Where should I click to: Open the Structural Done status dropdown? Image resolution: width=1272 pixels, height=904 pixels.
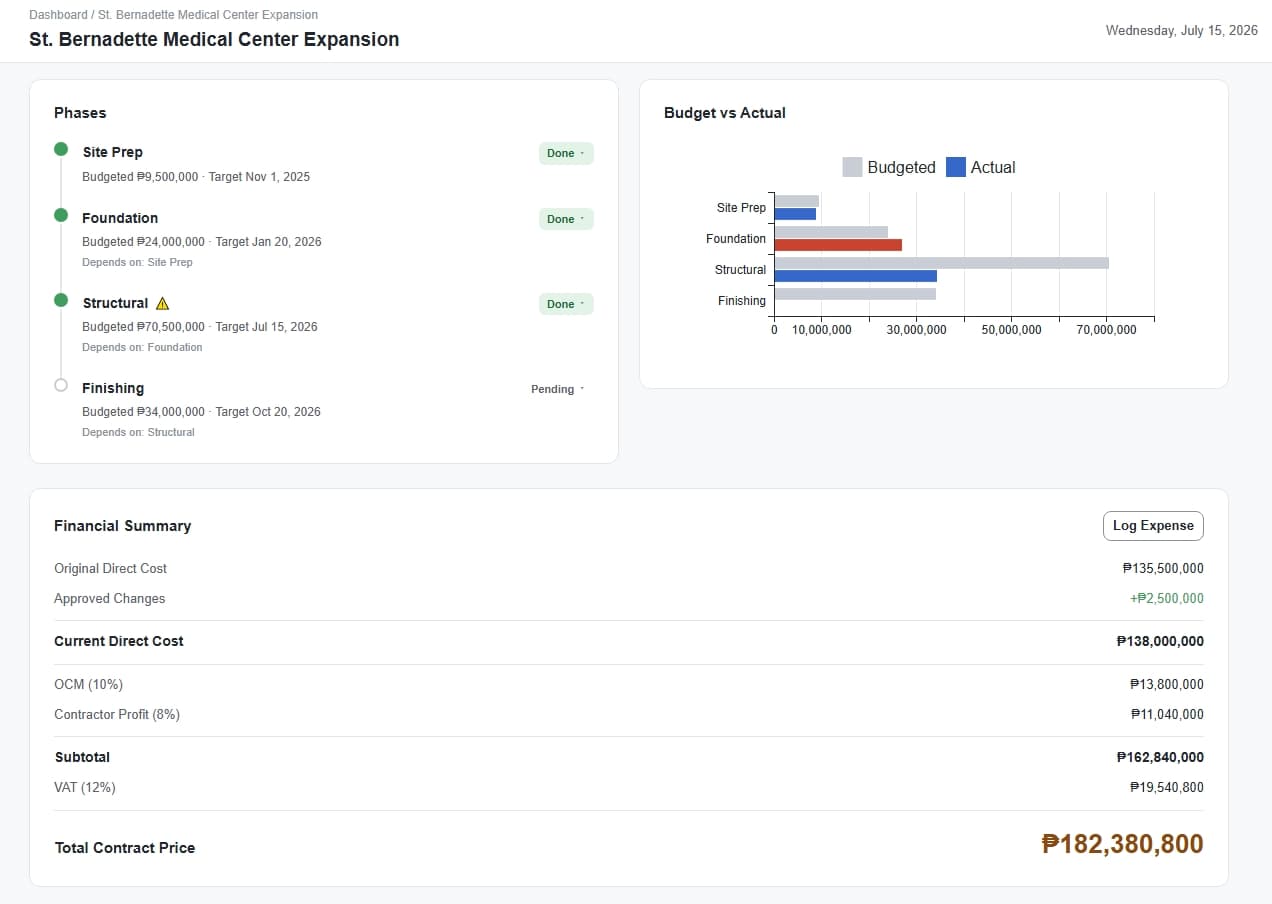(566, 304)
